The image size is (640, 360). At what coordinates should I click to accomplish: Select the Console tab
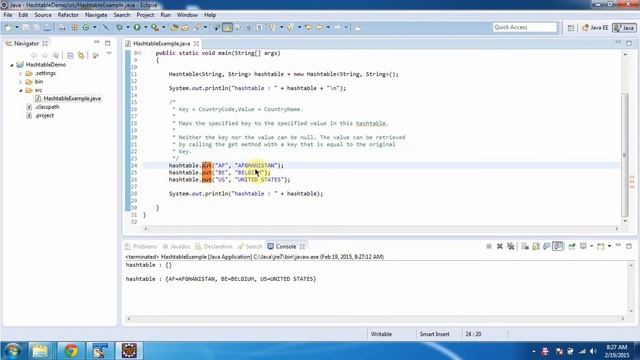pyautogui.click(x=286, y=247)
